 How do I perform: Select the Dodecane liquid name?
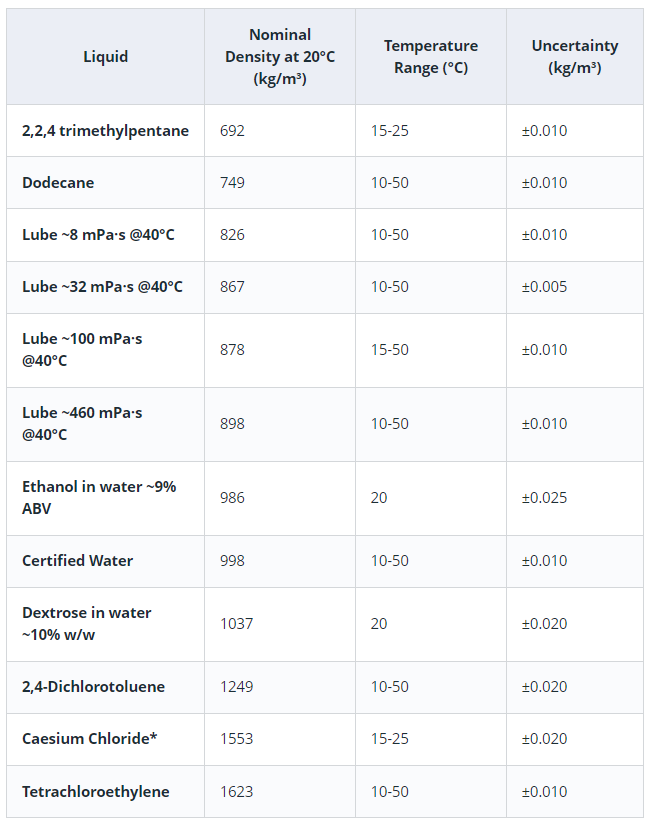point(58,183)
